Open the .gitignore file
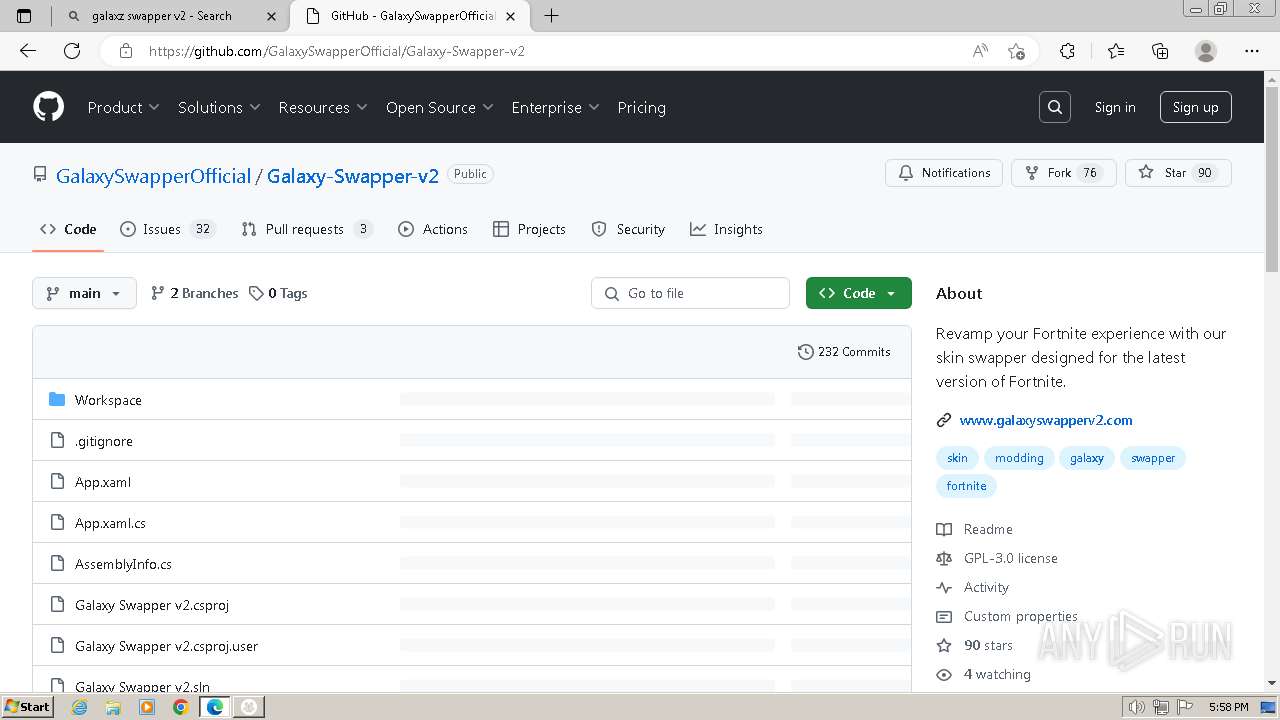The width and height of the screenshot is (1280, 720). pyautogui.click(x=104, y=441)
